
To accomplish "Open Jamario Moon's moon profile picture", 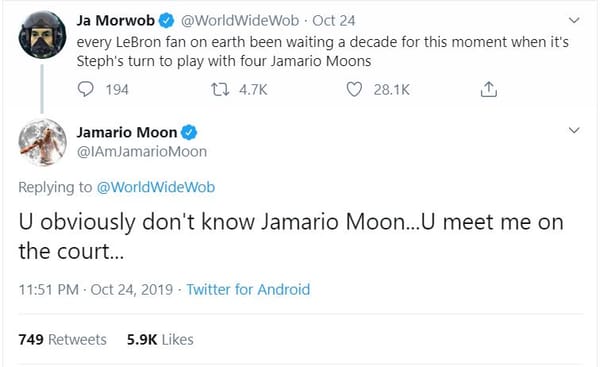I will (42, 142).
